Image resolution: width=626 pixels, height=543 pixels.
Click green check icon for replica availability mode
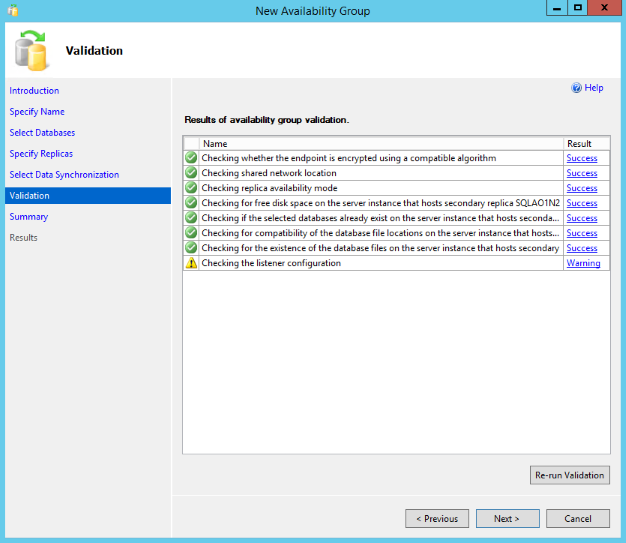tap(191, 188)
